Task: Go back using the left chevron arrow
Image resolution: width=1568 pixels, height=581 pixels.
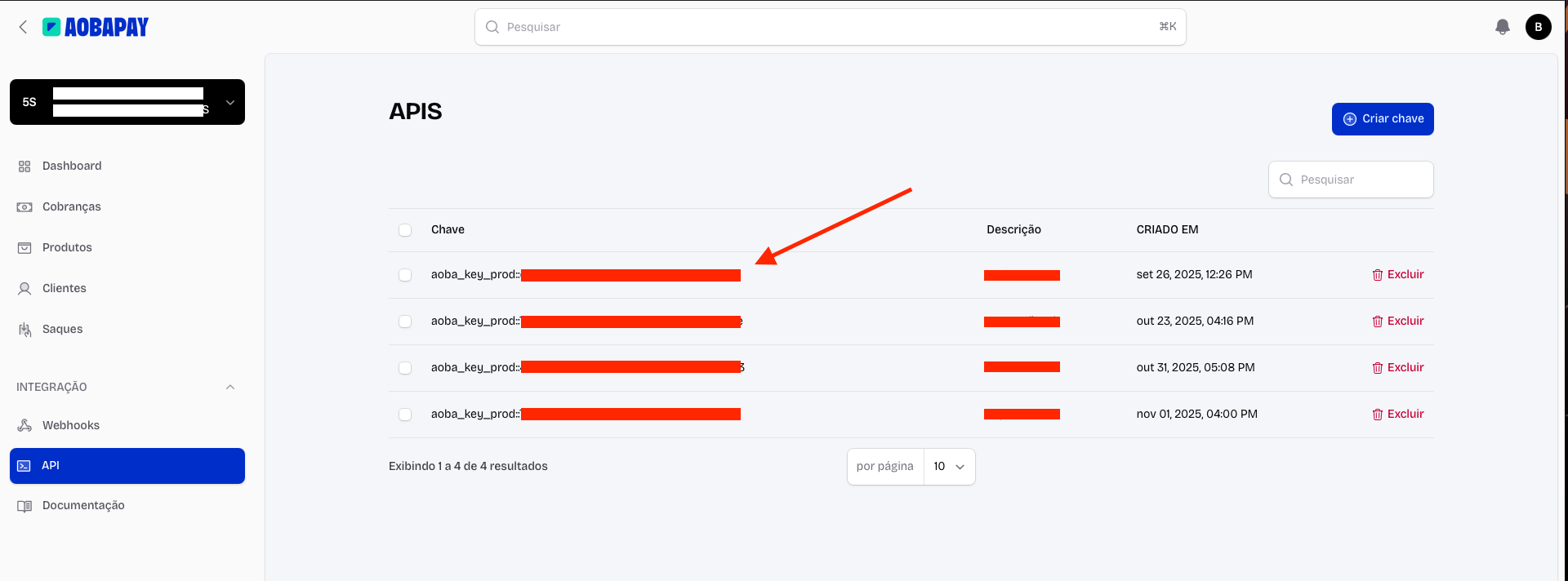Action: pyautogui.click(x=23, y=27)
